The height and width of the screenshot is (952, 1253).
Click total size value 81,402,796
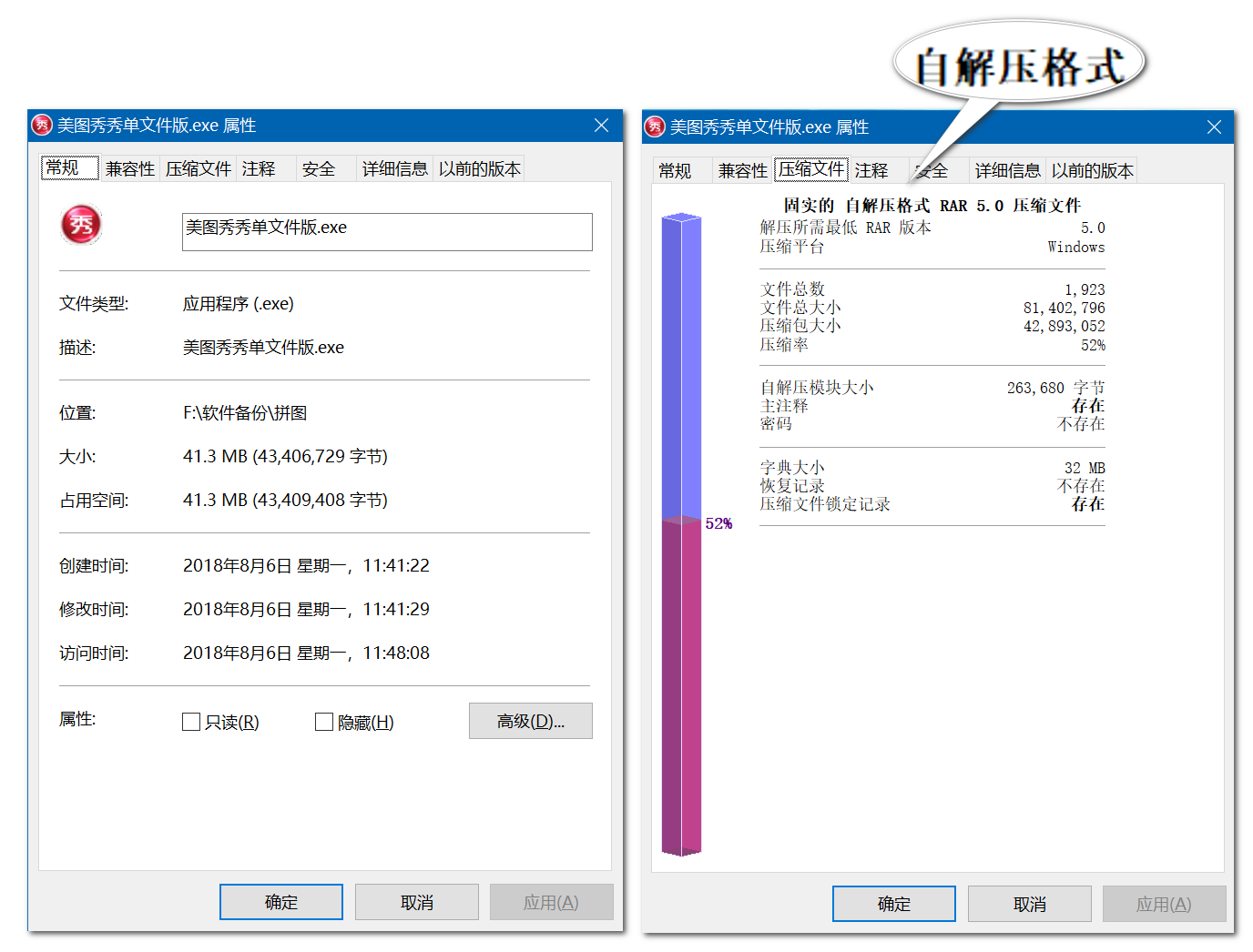click(1065, 308)
